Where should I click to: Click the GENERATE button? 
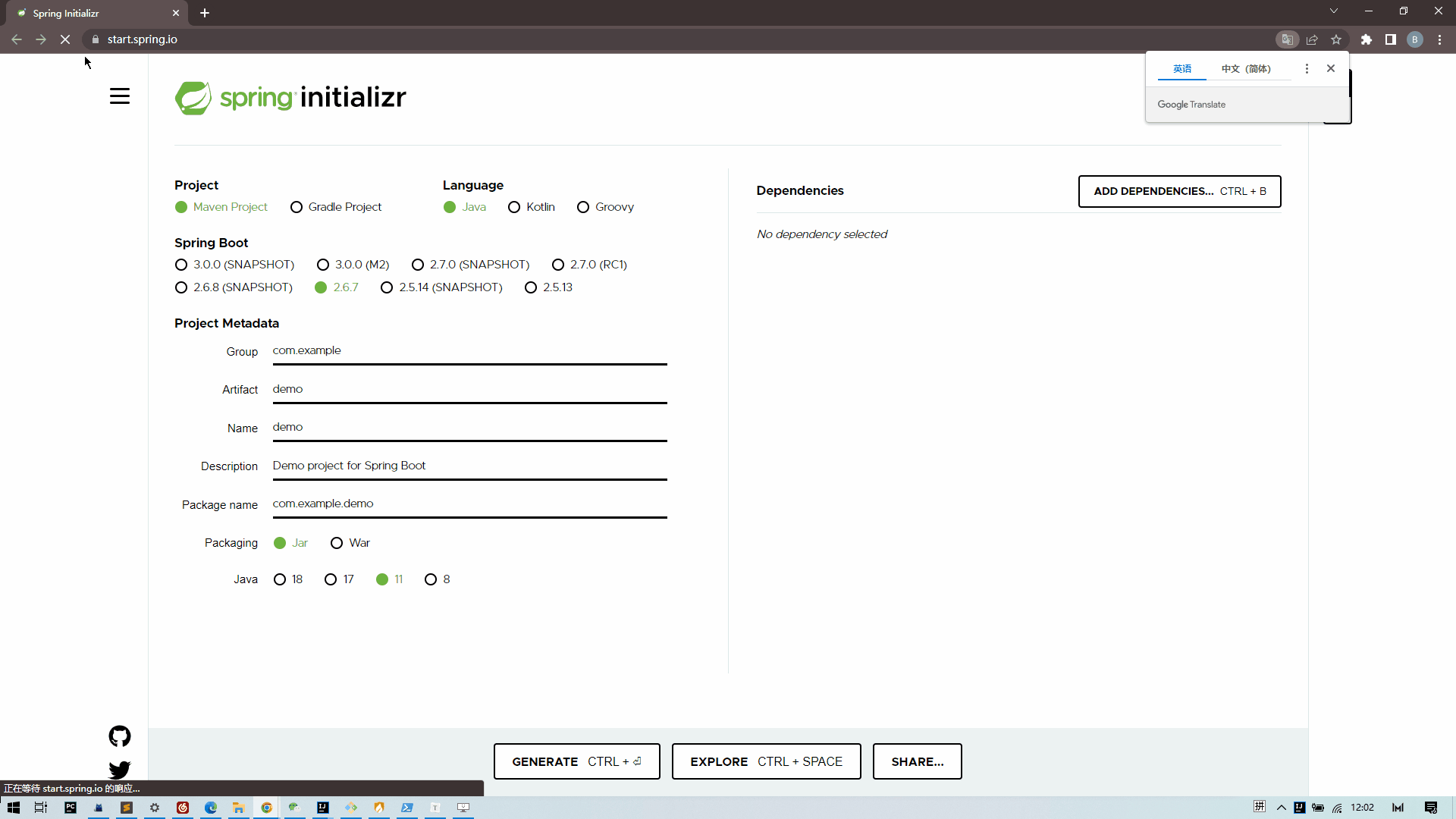click(x=576, y=761)
